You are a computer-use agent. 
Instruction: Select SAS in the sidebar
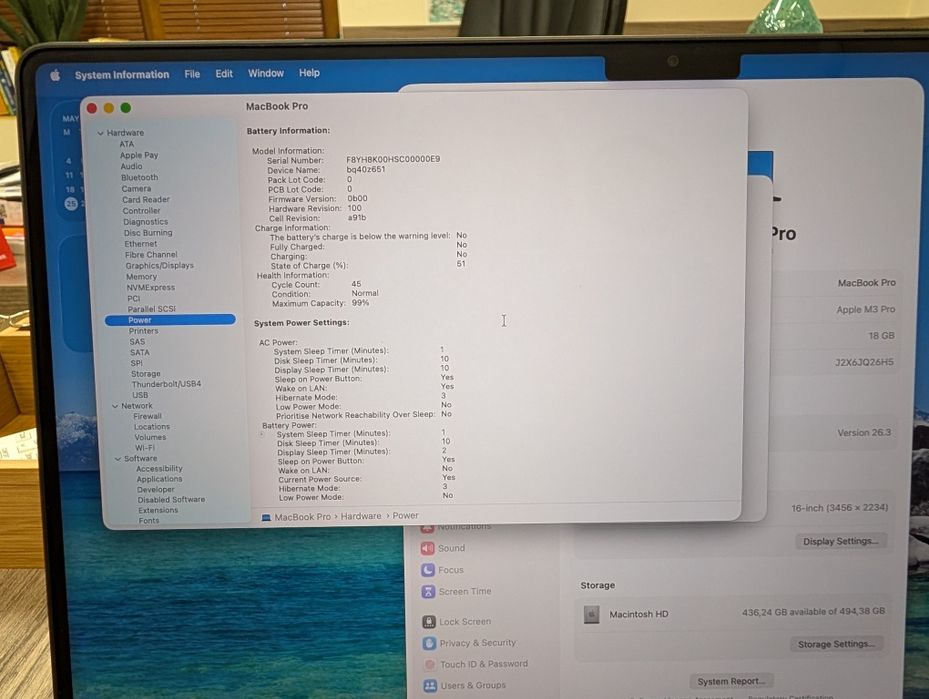(137, 342)
